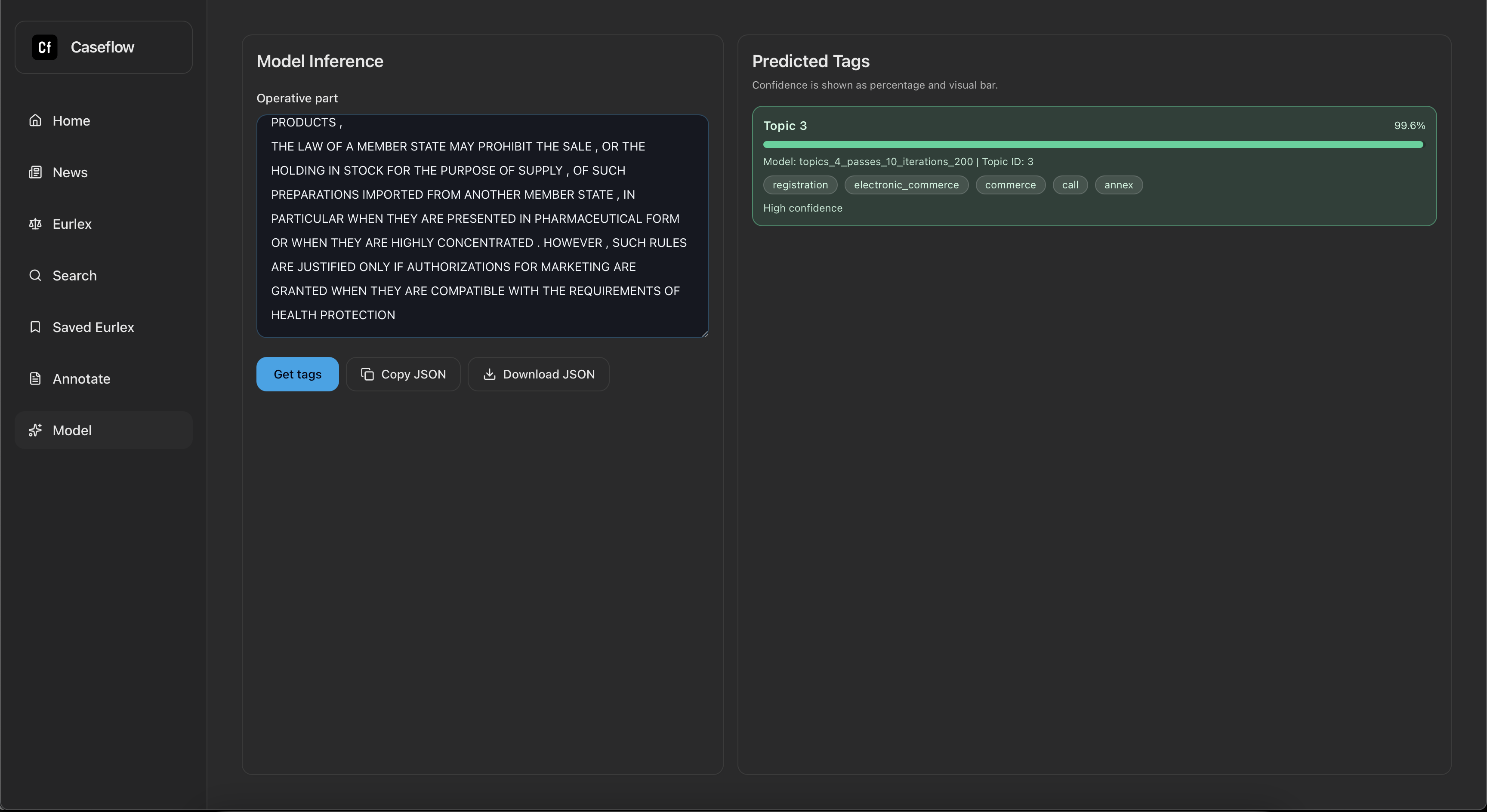
Task: Click the Predicted Tags heading
Action: (x=811, y=61)
